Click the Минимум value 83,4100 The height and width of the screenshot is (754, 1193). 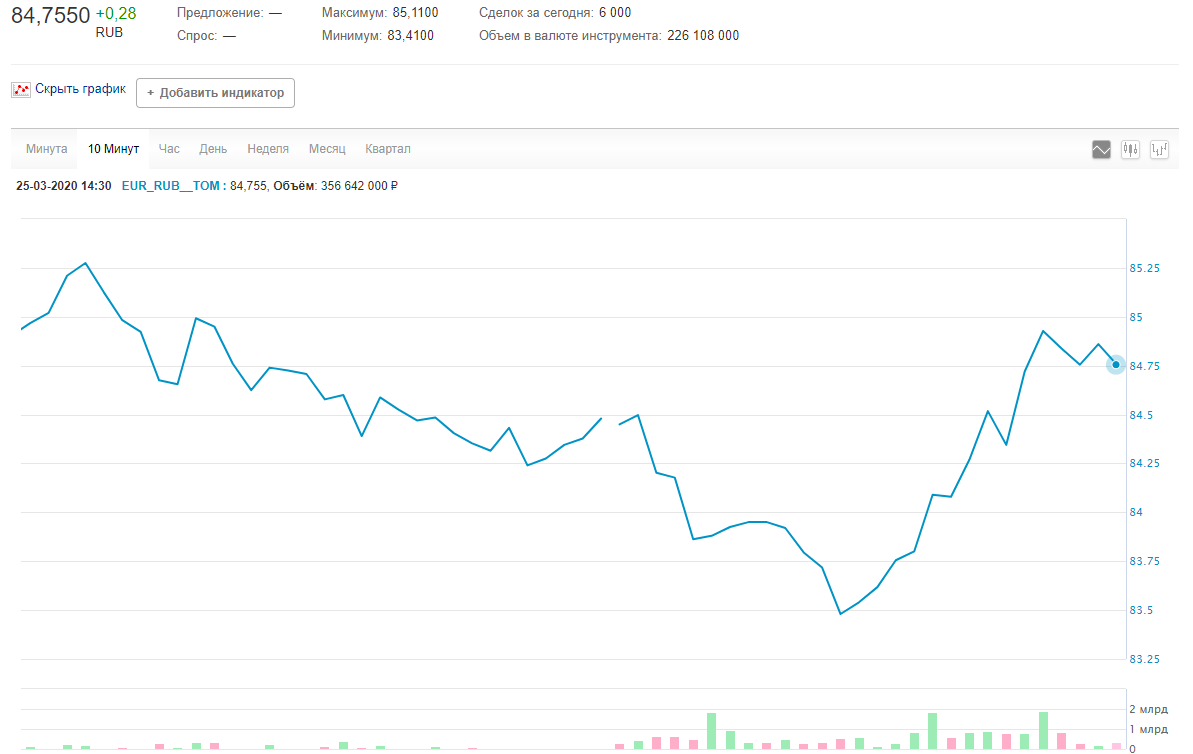(411, 36)
